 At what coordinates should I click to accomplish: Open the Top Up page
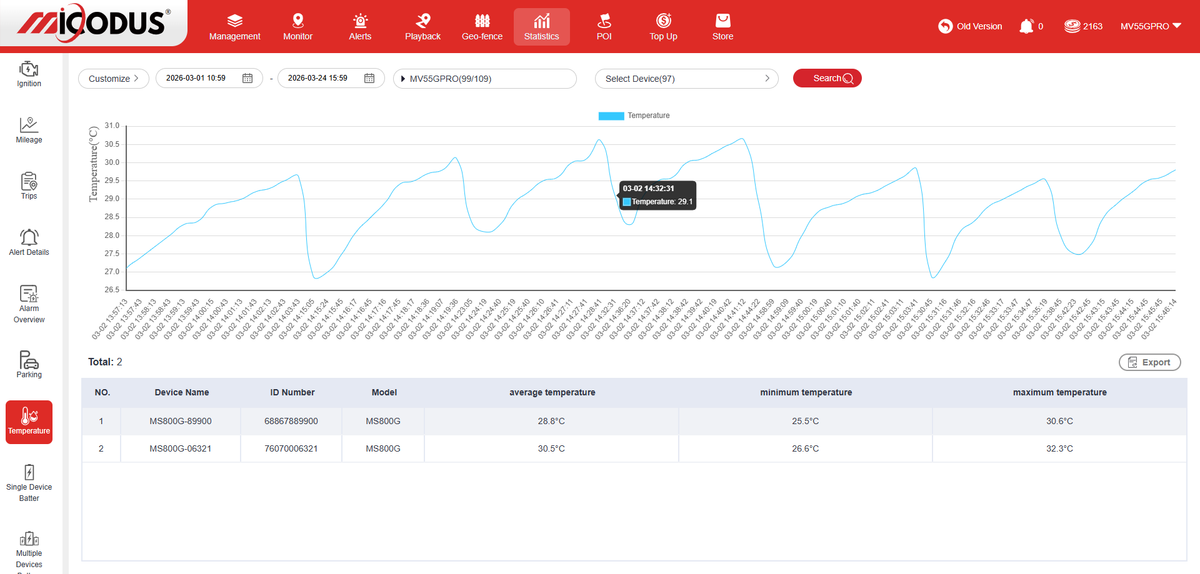point(663,27)
